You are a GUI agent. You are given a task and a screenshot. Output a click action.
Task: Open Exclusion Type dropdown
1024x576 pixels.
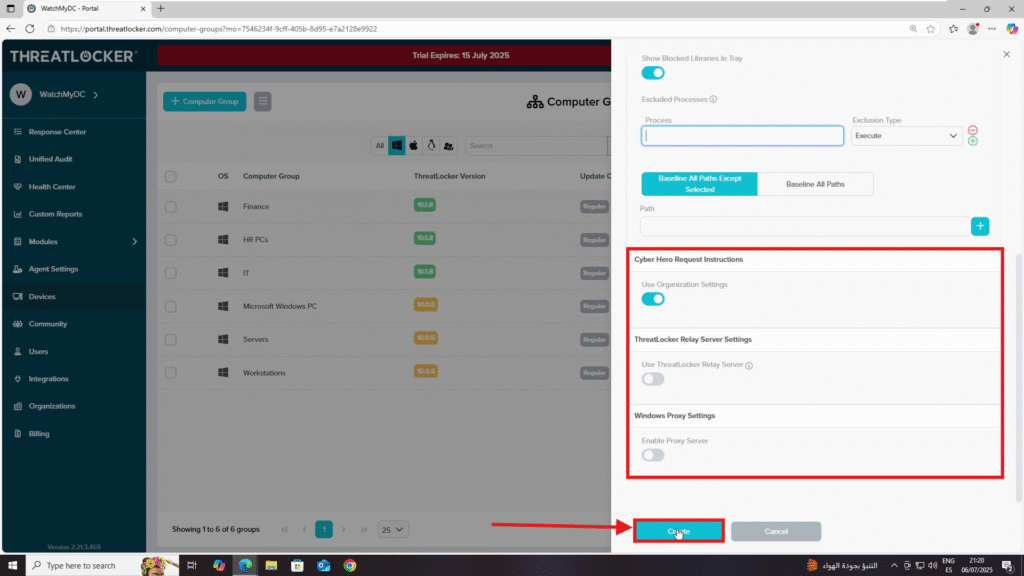pyautogui.click(x=906, y=136)
